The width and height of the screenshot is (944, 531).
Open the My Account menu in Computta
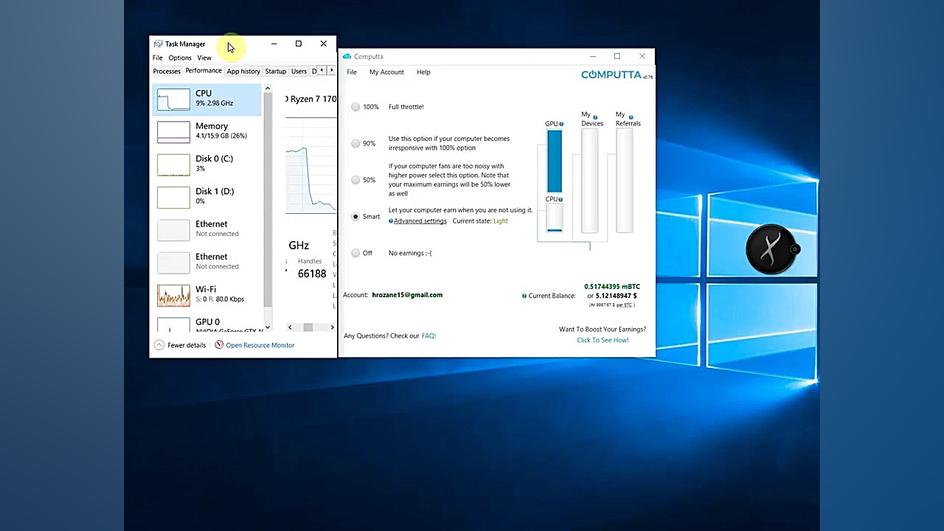tap(387, 72)
